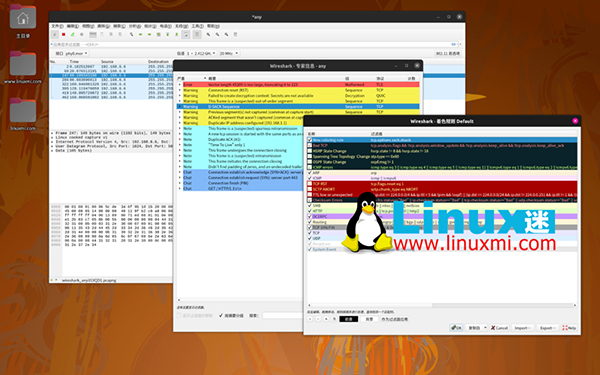Viewport: 600px width, 375px height.
Task: Open the Help (帮助) menu
Action: [x=213, y=26]
